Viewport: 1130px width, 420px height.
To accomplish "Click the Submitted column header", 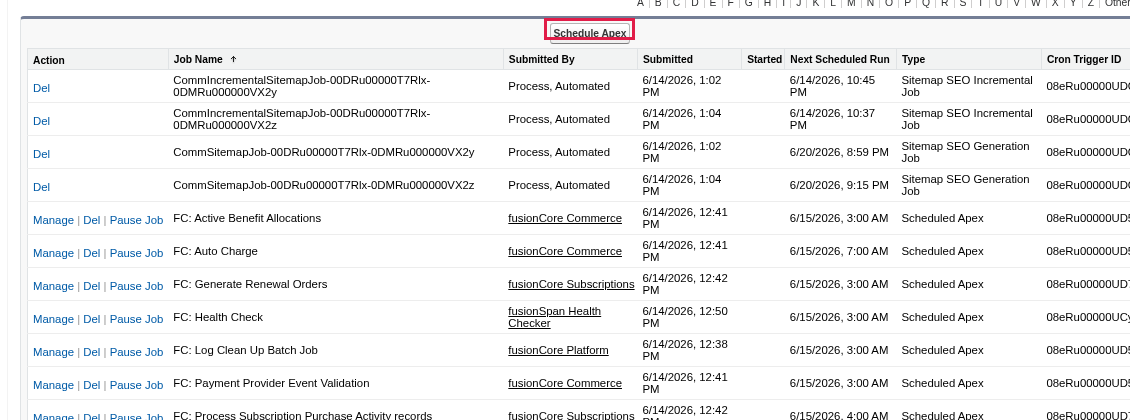I will pos(667,59).
